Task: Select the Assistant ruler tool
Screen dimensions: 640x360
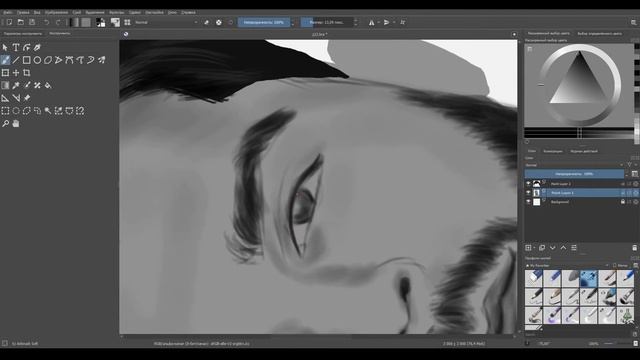Action: 5,98
